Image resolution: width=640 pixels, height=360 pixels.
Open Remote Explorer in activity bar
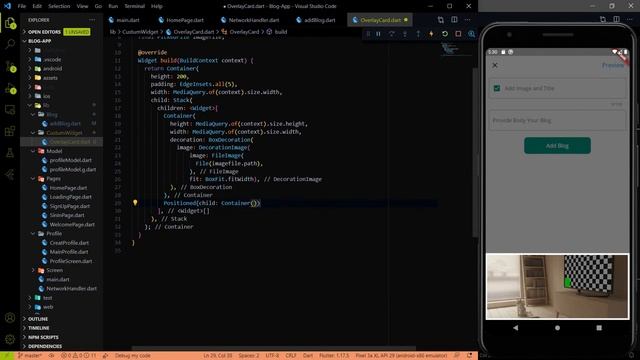(10, 110)
